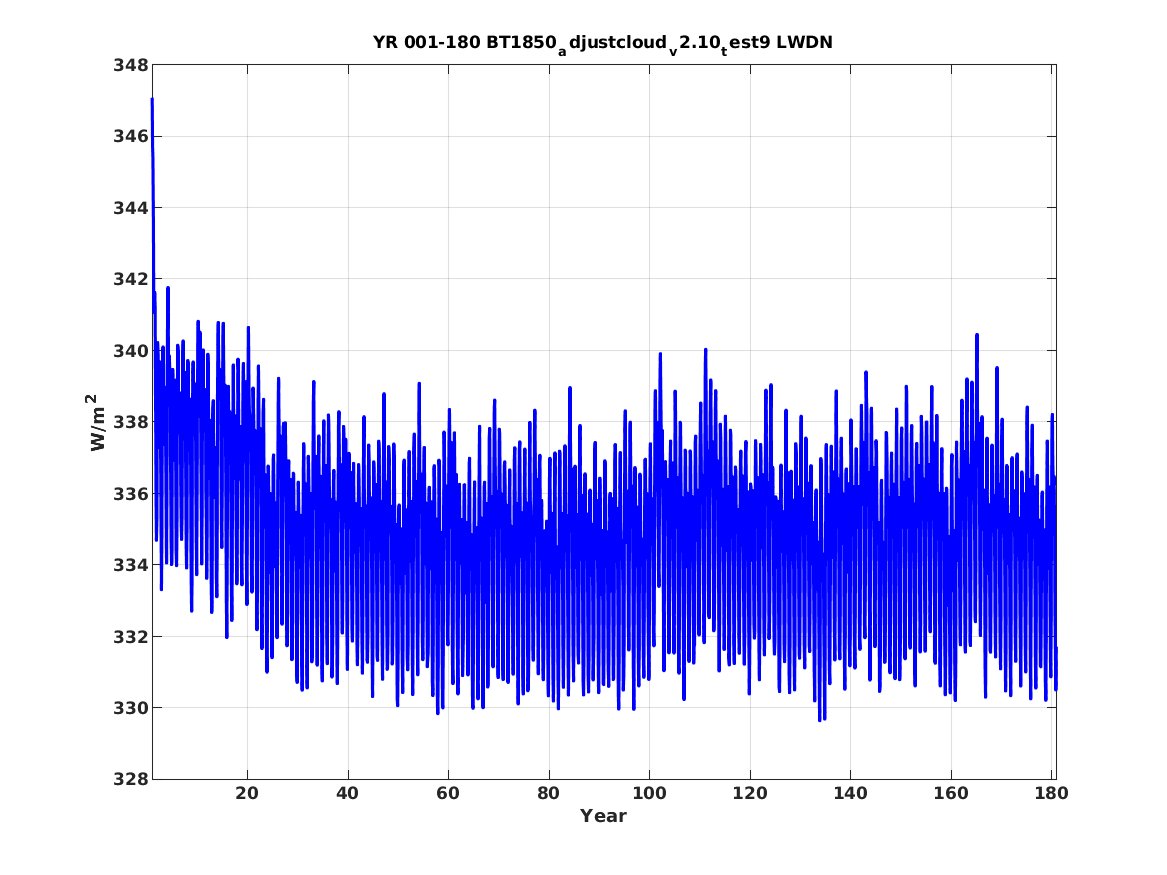Click the Y-axis tick label 338
The height and width of the screenshot is (875, 1167).
(x=130, y=423)
